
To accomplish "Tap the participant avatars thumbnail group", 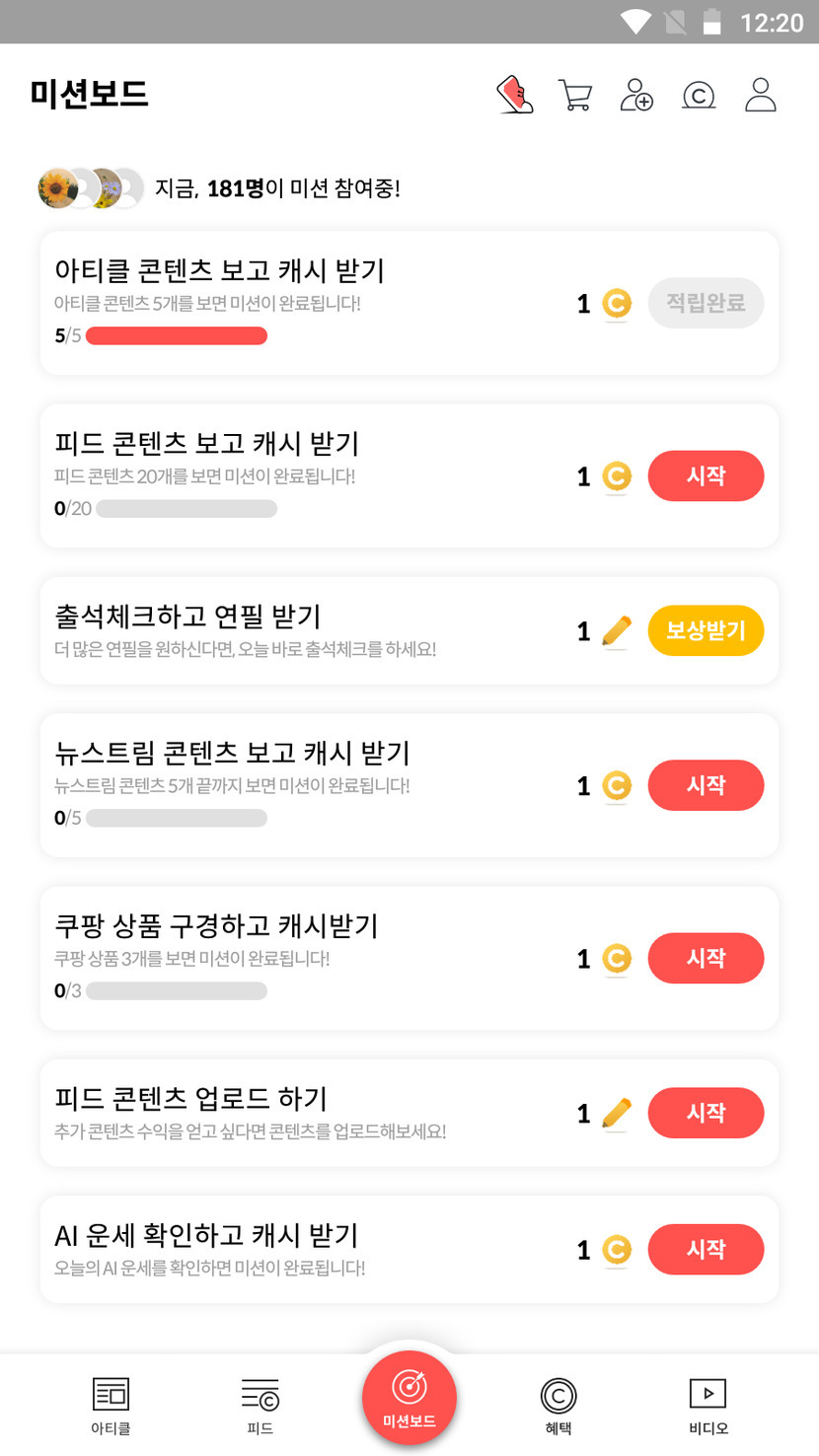I will (91, 187).
